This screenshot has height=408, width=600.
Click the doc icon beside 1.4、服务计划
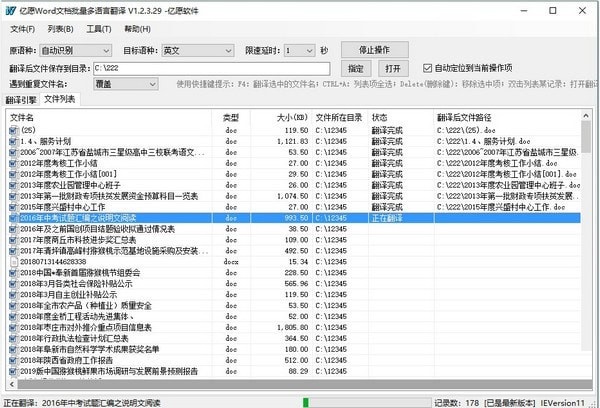click(x=13, y=141)
